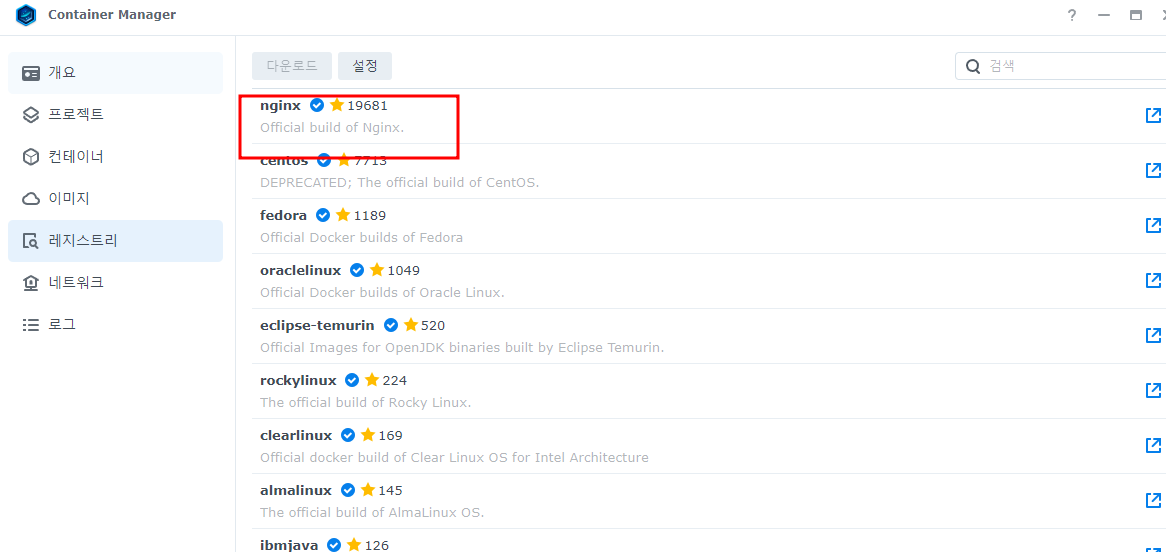The width and height of the screenshot is (1166, 552).
Task: Open oraclelinux external link icon
Action: tap(1153, 280)
